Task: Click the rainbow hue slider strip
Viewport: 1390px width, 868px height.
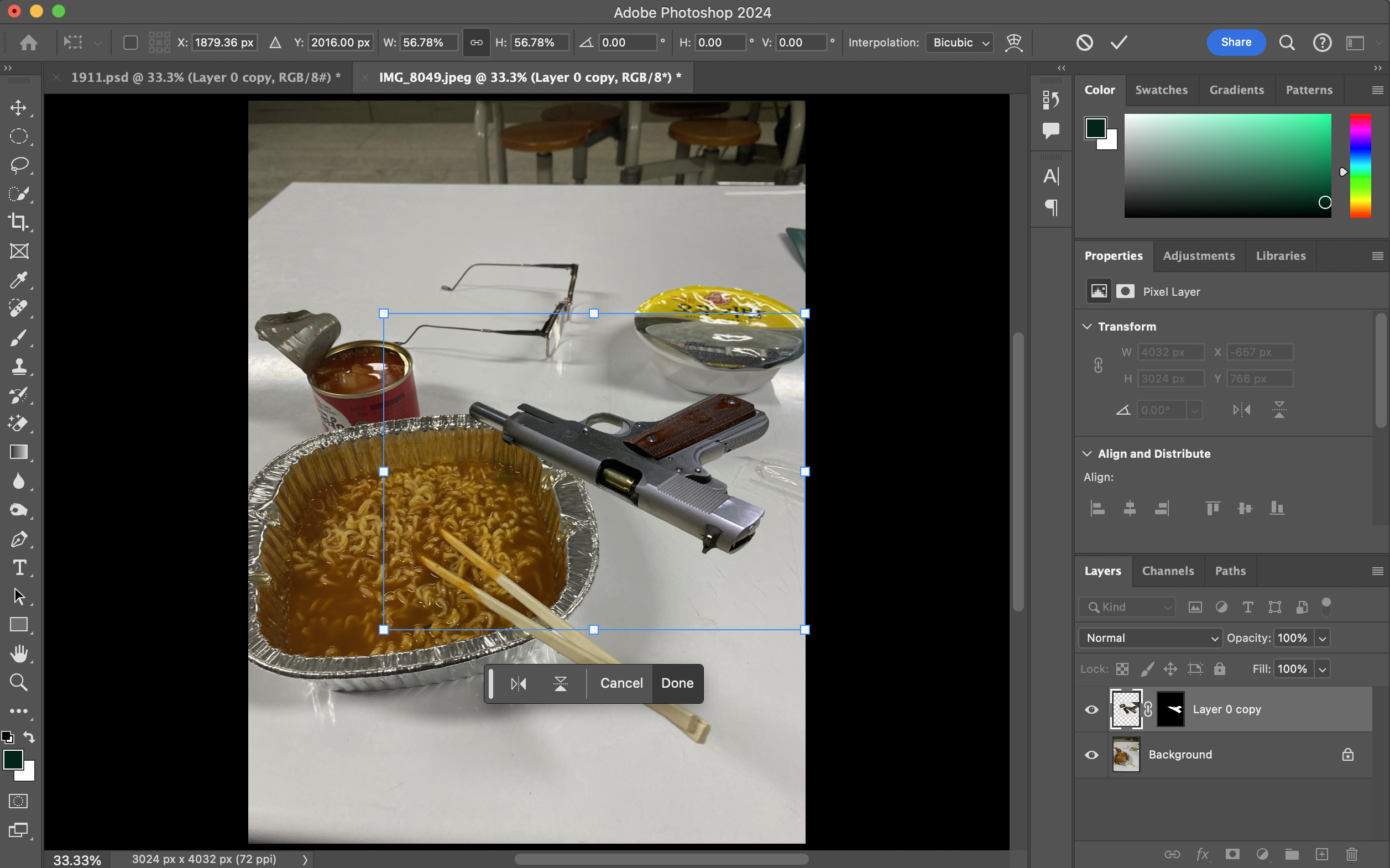Action: [x=1360, y=165]
